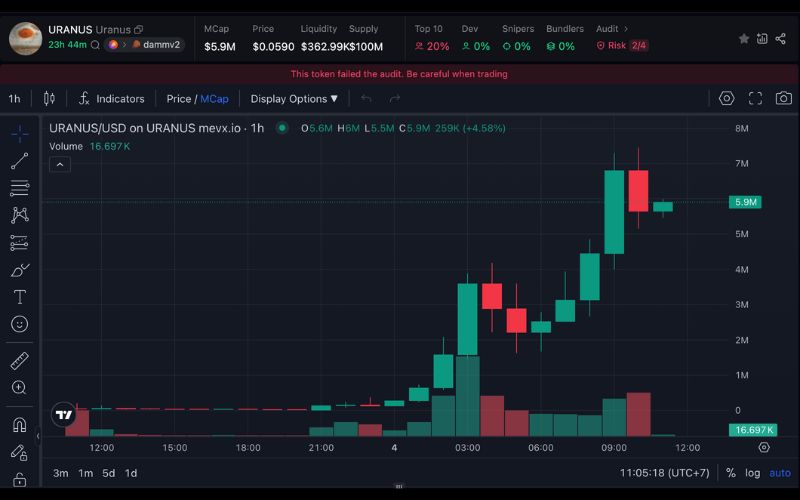Select the brush drawing tool

[19, 269]
